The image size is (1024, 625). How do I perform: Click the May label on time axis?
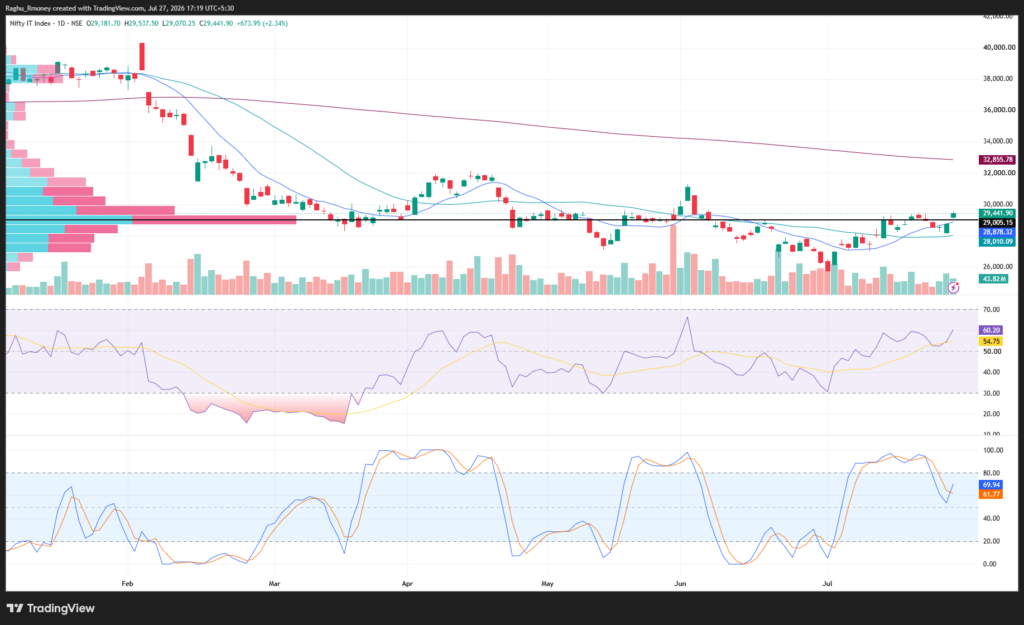pos(547,584)
